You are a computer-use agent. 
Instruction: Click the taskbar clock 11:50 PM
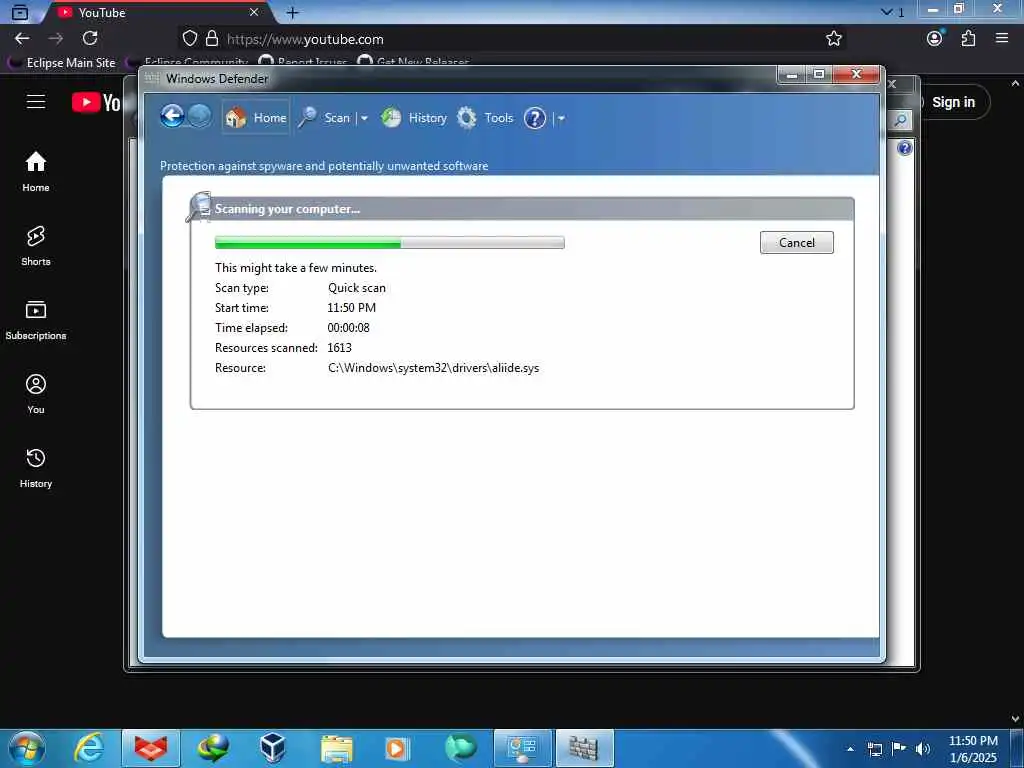(x=973, y=741)
